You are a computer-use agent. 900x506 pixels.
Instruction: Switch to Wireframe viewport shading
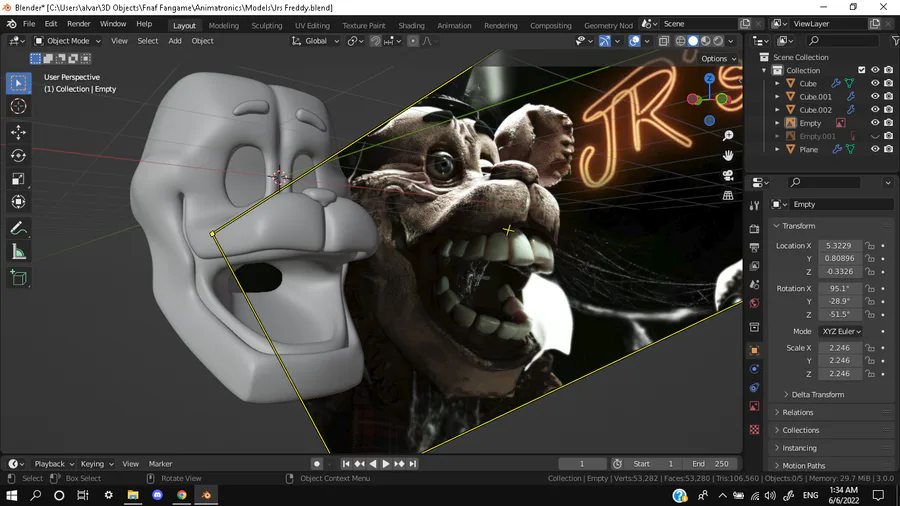[680, 41]
